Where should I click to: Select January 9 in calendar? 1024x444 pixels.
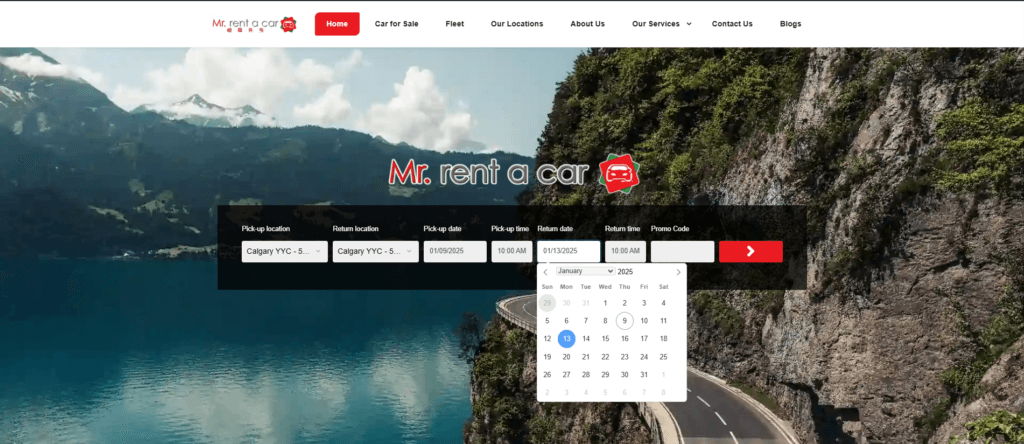coord(625,321)
